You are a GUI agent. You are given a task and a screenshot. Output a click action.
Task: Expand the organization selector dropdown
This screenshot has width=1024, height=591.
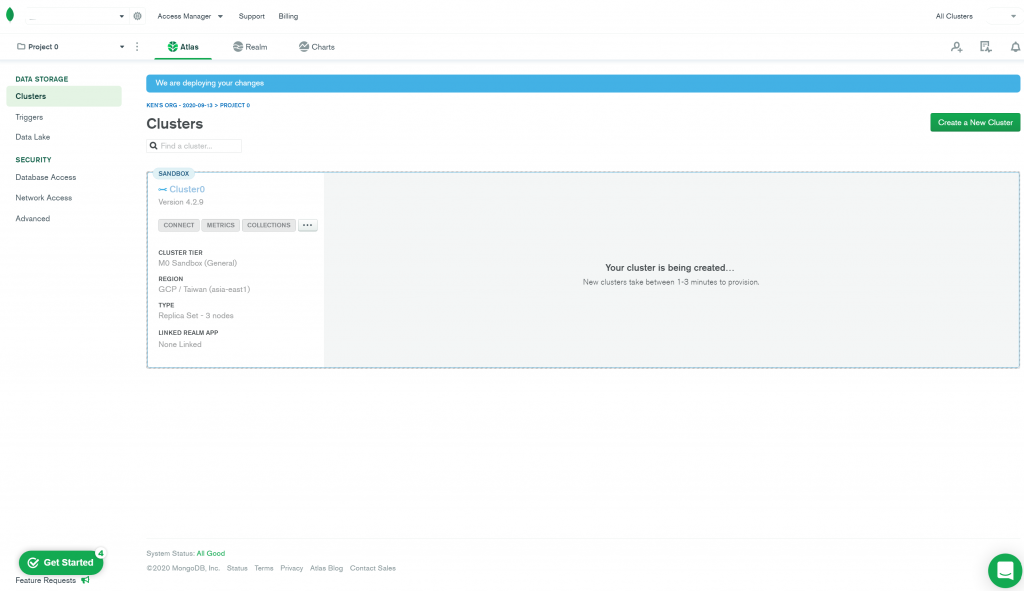[x=121, y=16]
